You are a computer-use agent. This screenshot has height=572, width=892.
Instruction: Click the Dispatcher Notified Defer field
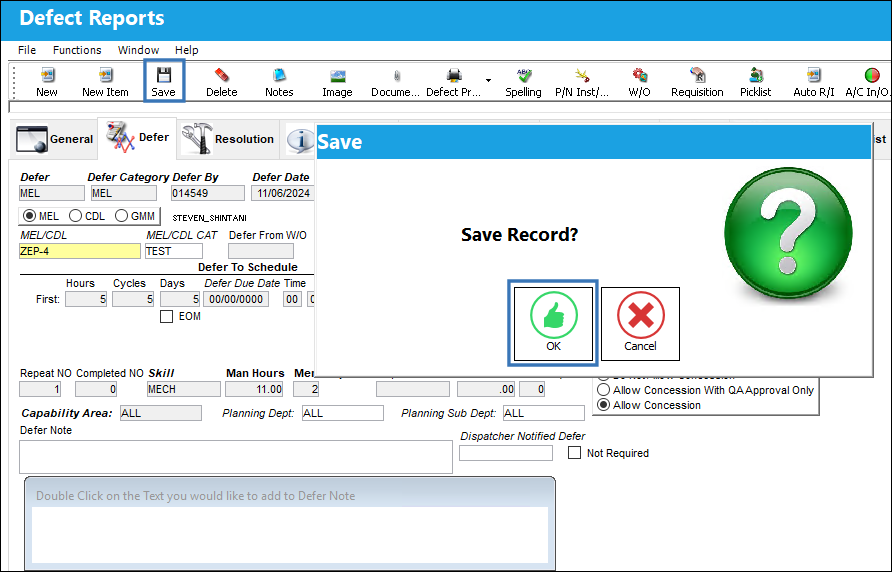(x=506, y=453)
